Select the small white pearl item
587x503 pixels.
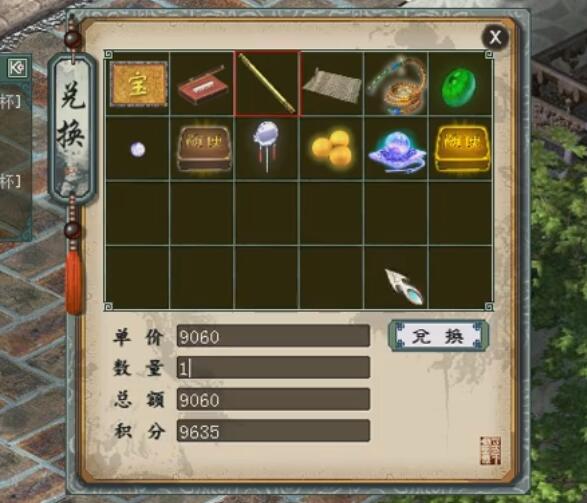138,150
